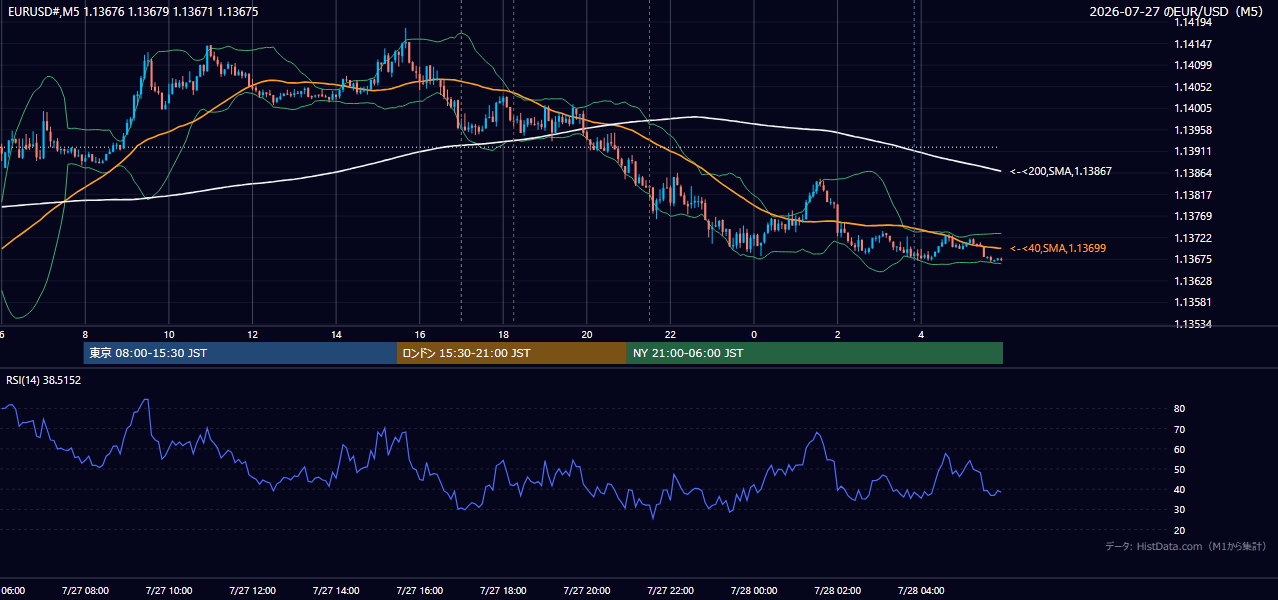Click RSI scale value 60
The image size is (1278, 600).
[1179, 449]
